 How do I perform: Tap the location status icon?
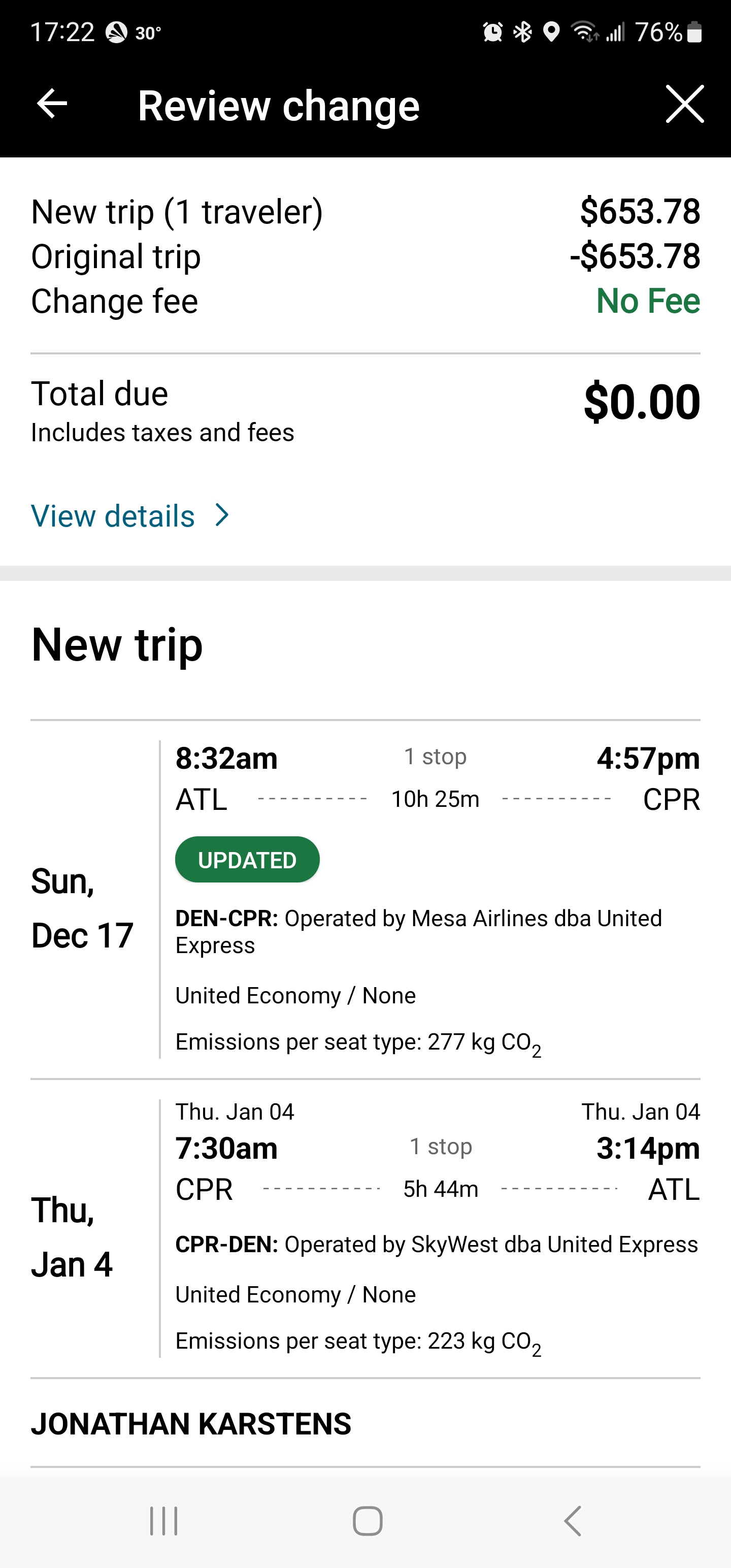tap(551, 31)
